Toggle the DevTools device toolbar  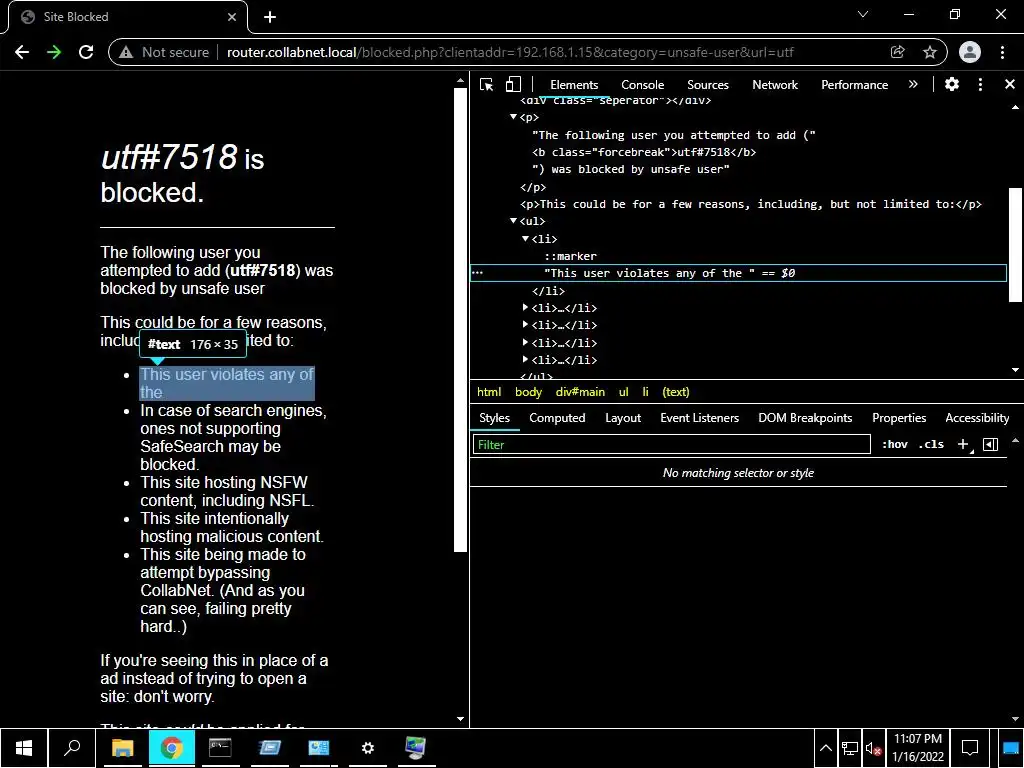pyautogui.click(x=514, y=84)
